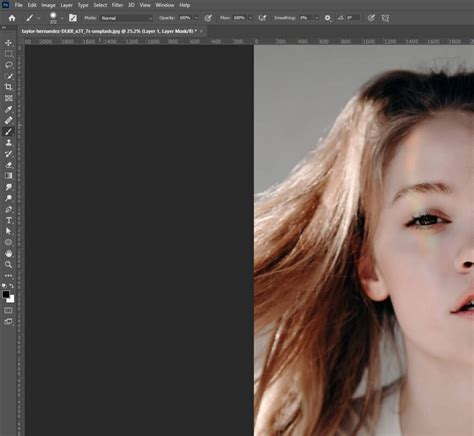Click the foreground color swatch
This screenshot has width=474, height=436.
click(x=6, y=294)
